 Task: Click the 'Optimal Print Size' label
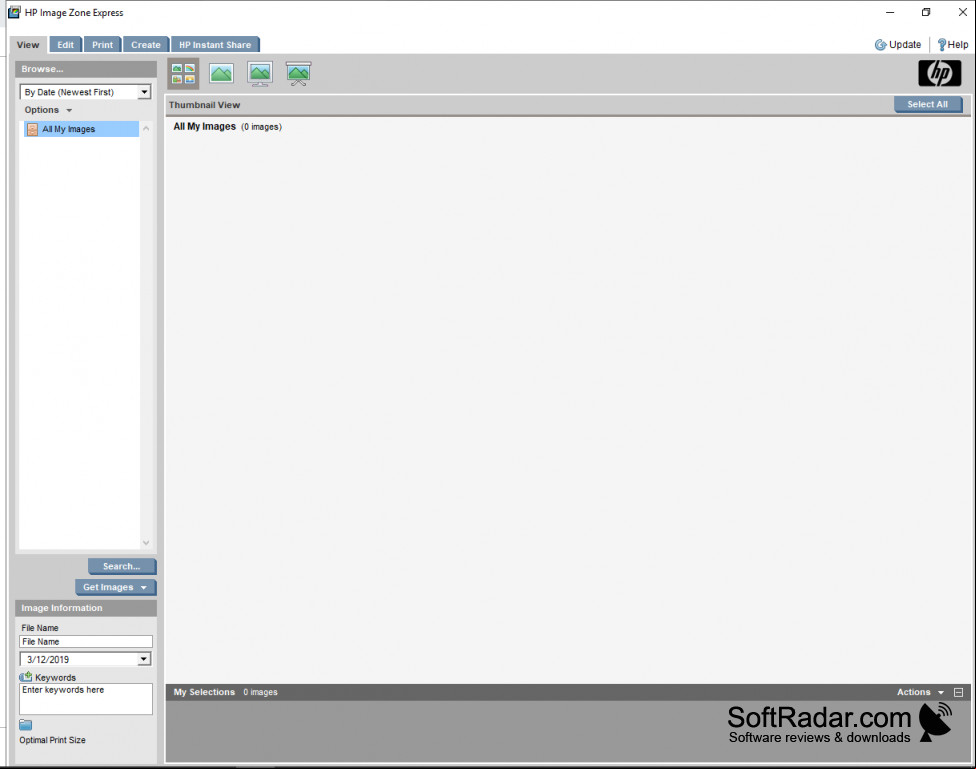click(x=52, y=740)
